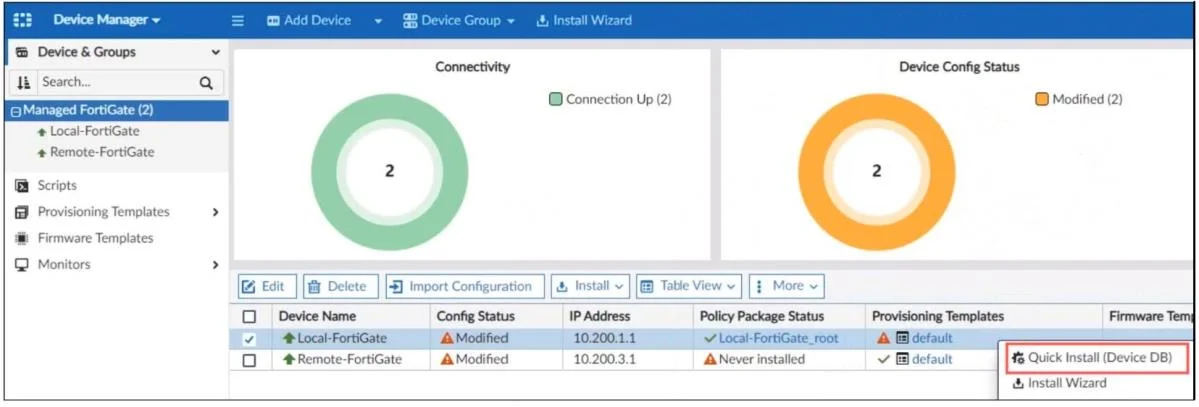Open Scripts in the sidebar

(x=57, y=186)
